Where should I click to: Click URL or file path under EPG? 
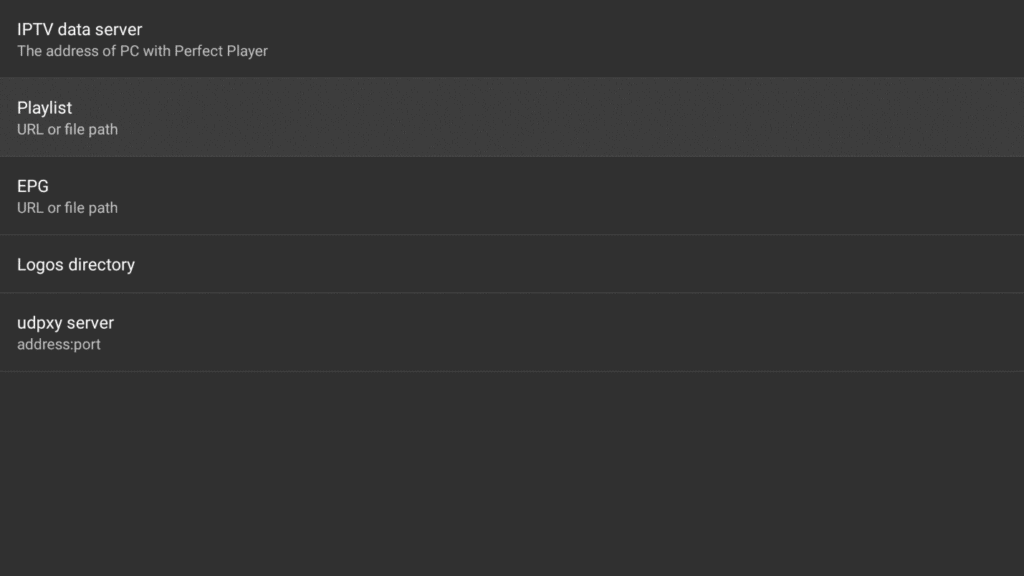pyautogui.click(x=67, y=207)
